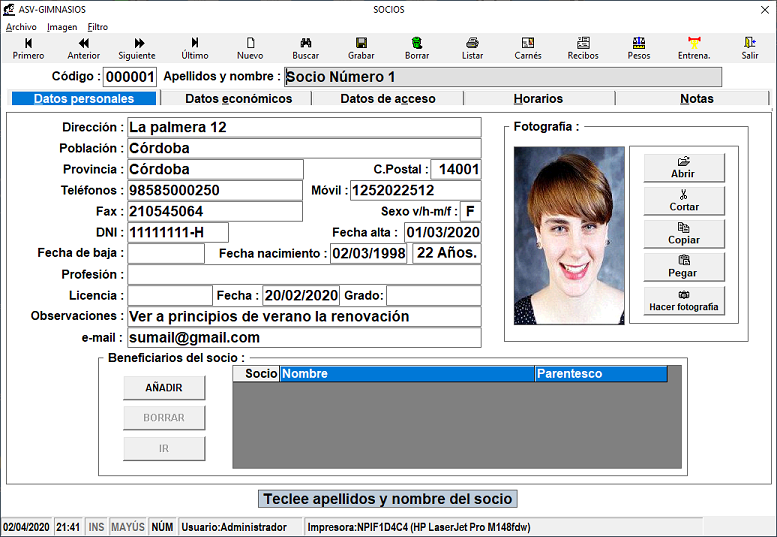The width and height of the screenshot is (777, 537).
Task: Click the 02/04/2020 status bar date
Action: pyautogui.click(x=26, y=527)
